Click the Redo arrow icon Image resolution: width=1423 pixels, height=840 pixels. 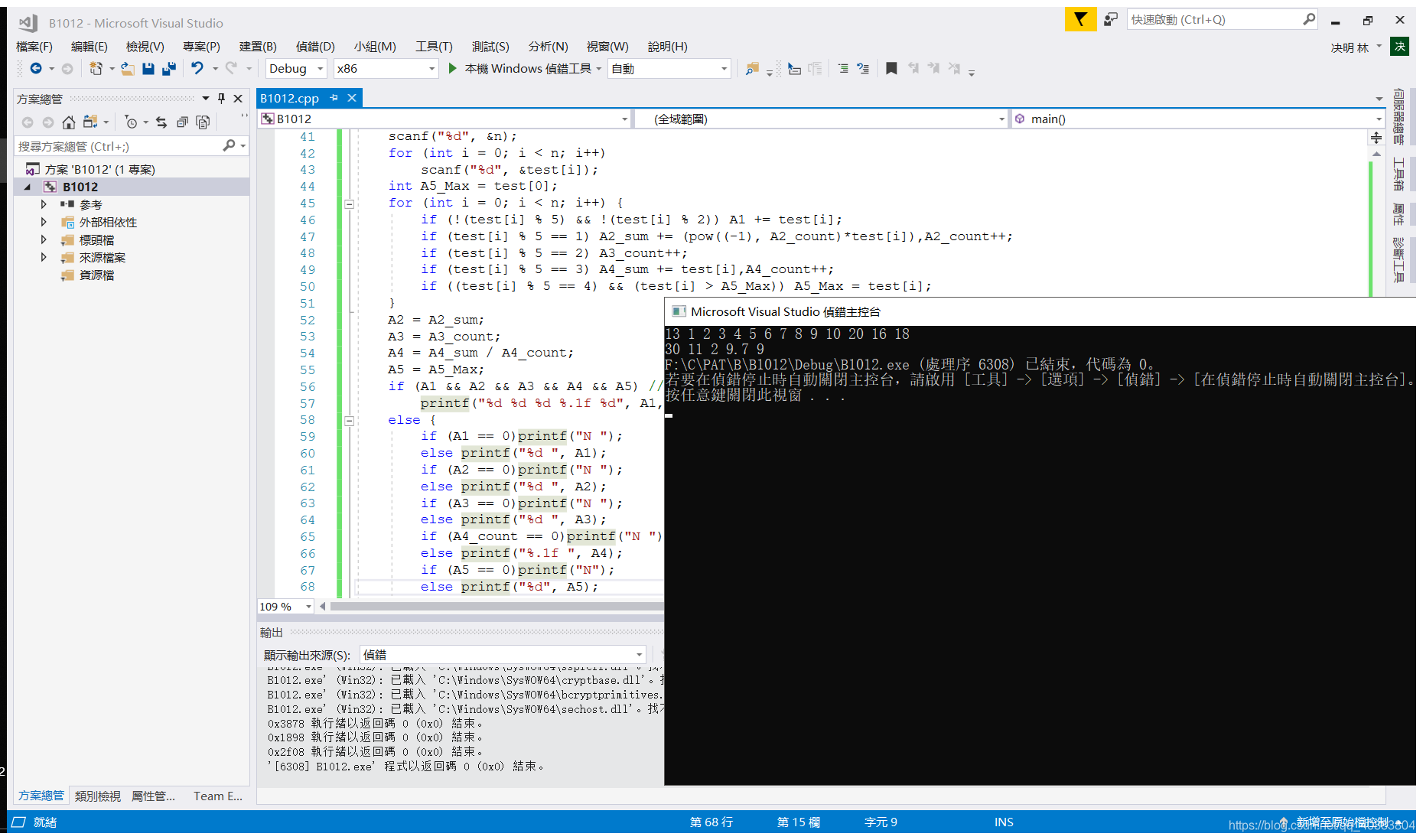[x=231, y=69]
